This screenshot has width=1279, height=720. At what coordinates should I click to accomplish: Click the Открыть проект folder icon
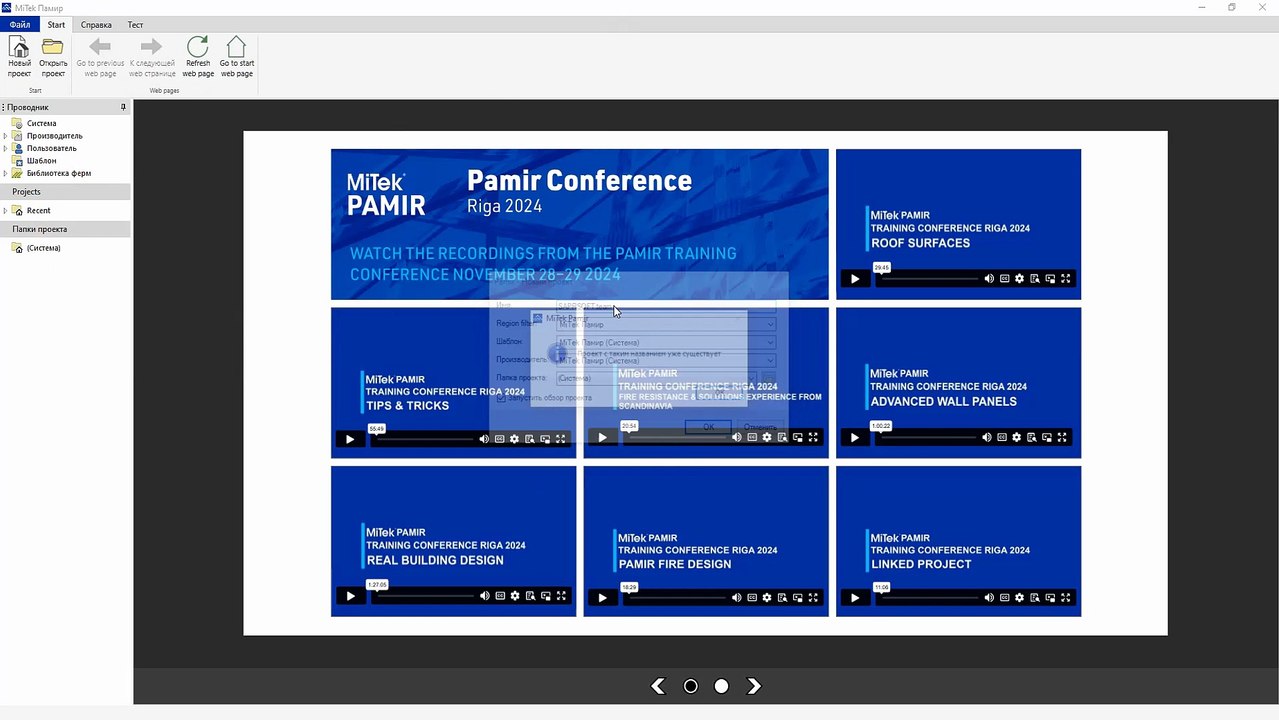[x=53, y=48]
